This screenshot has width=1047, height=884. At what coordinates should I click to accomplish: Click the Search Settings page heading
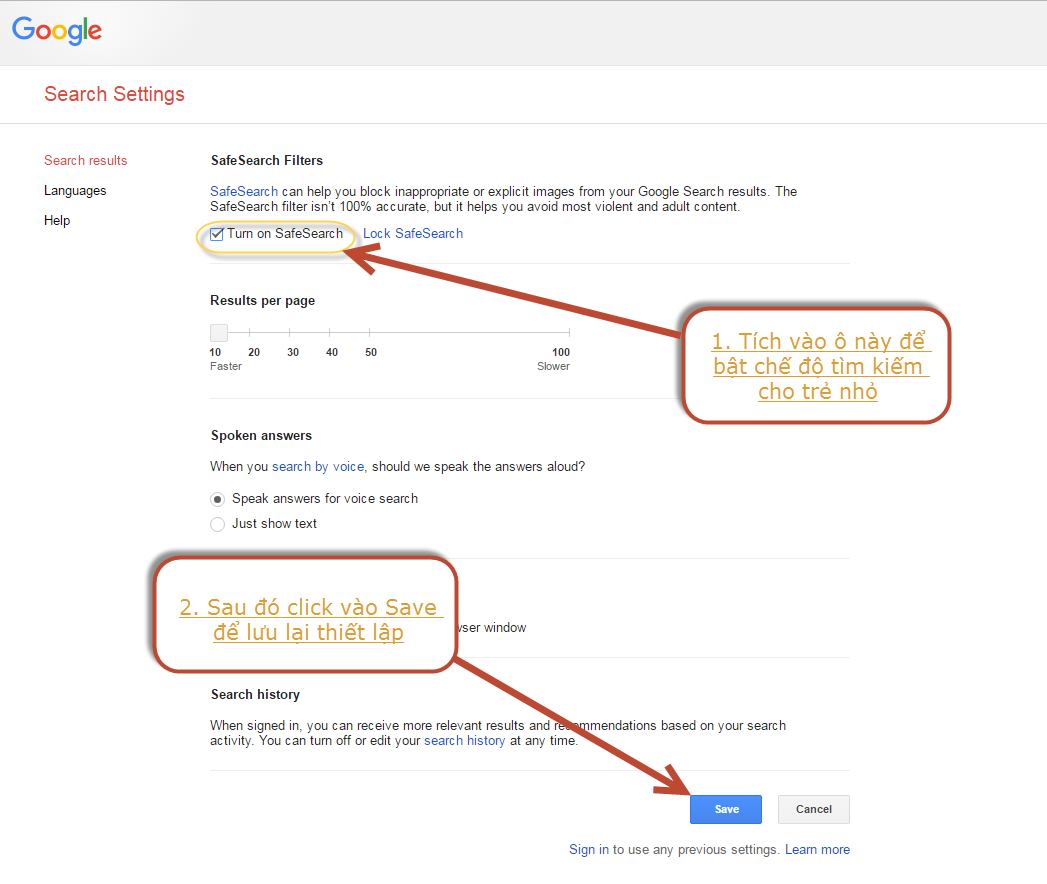pos(114,94)
